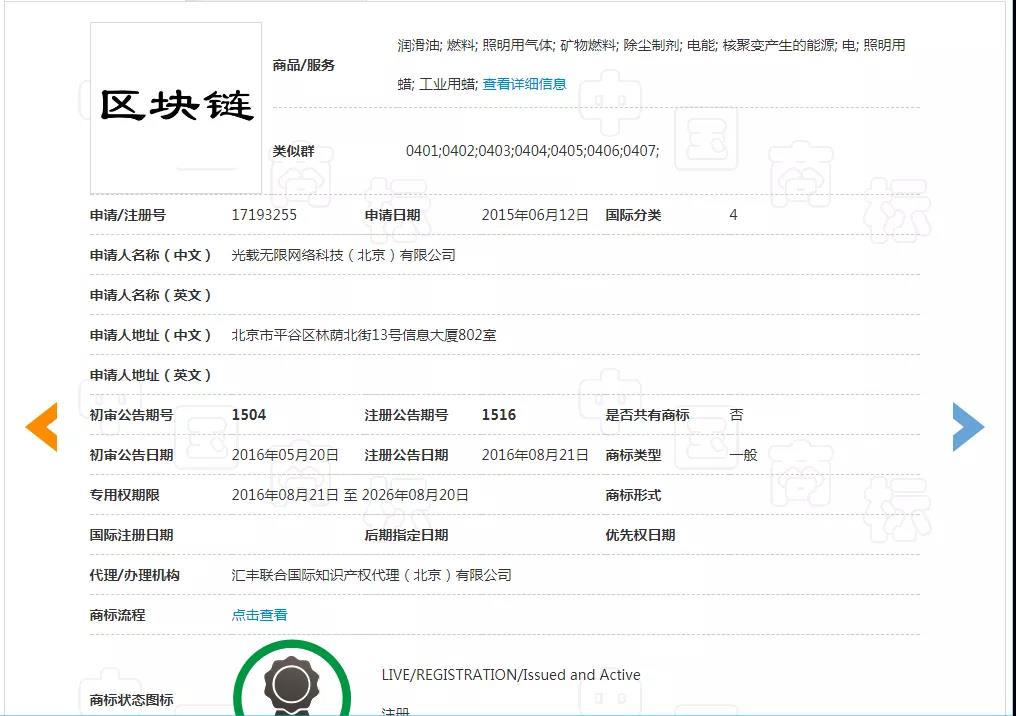The image size is (1016, 716).
Task: Click the 商标流程 label
Action: [117, 615]
